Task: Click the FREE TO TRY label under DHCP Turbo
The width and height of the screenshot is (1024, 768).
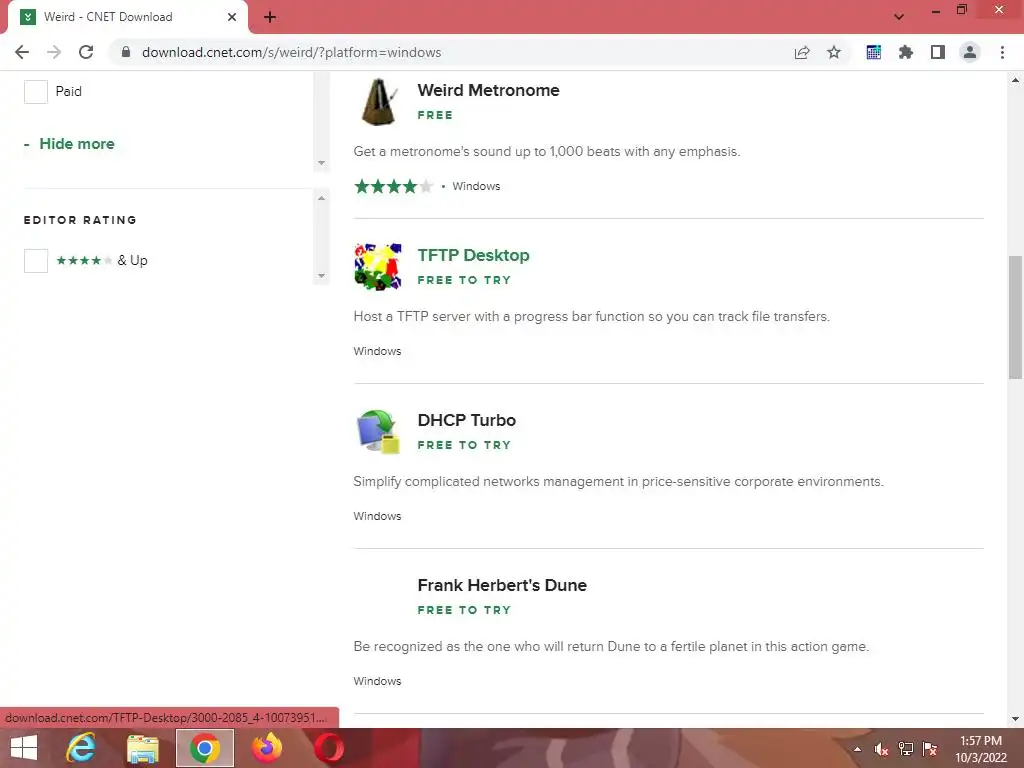Action: 464,445
